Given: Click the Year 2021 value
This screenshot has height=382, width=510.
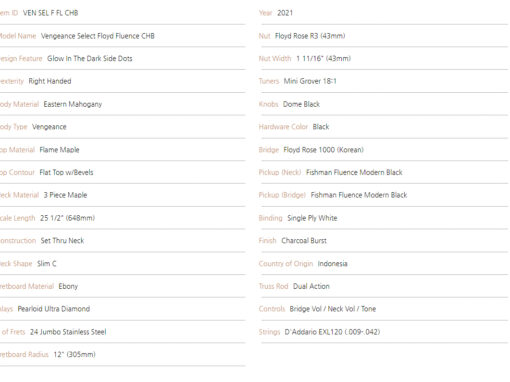Looking at the screenshot, I should click(285, 13).
